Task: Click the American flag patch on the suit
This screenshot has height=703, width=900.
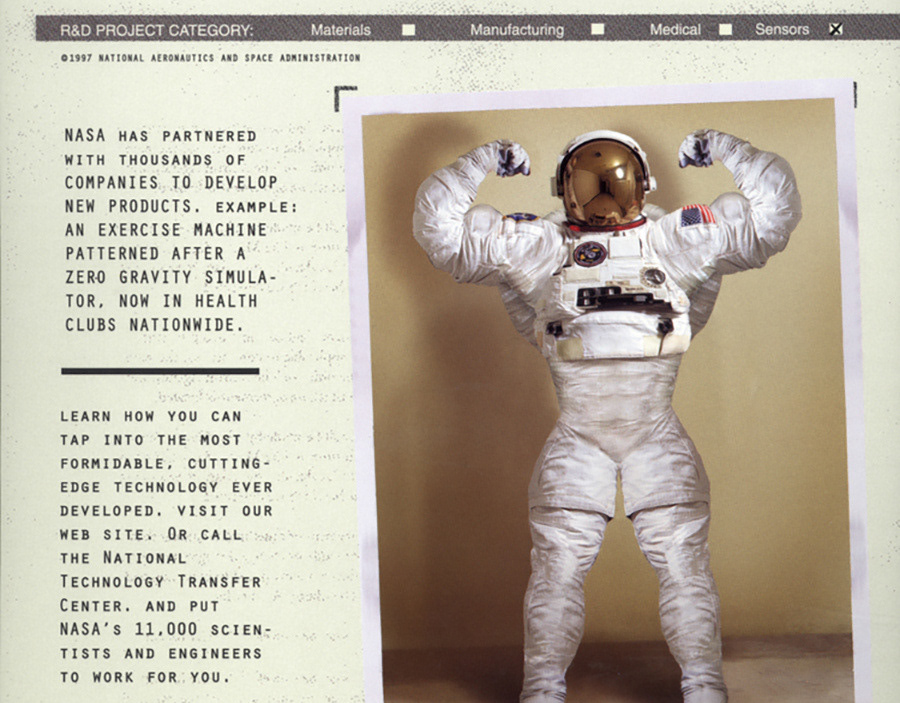Action: click(x=697, y=215)
